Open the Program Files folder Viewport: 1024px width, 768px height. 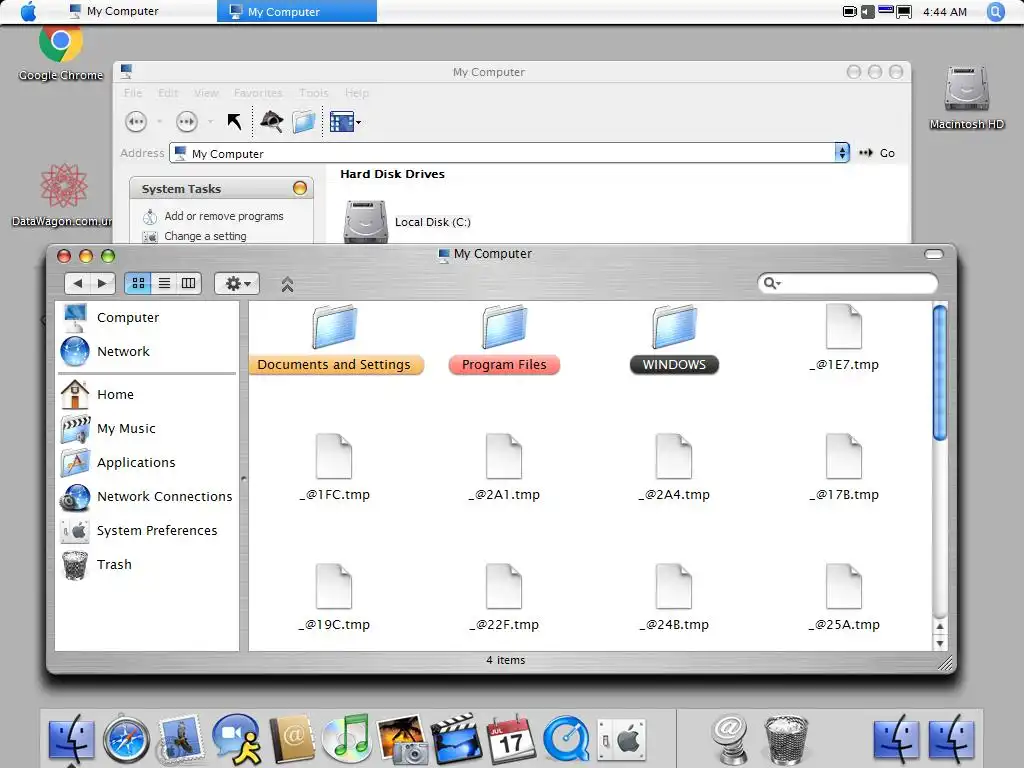504,338
